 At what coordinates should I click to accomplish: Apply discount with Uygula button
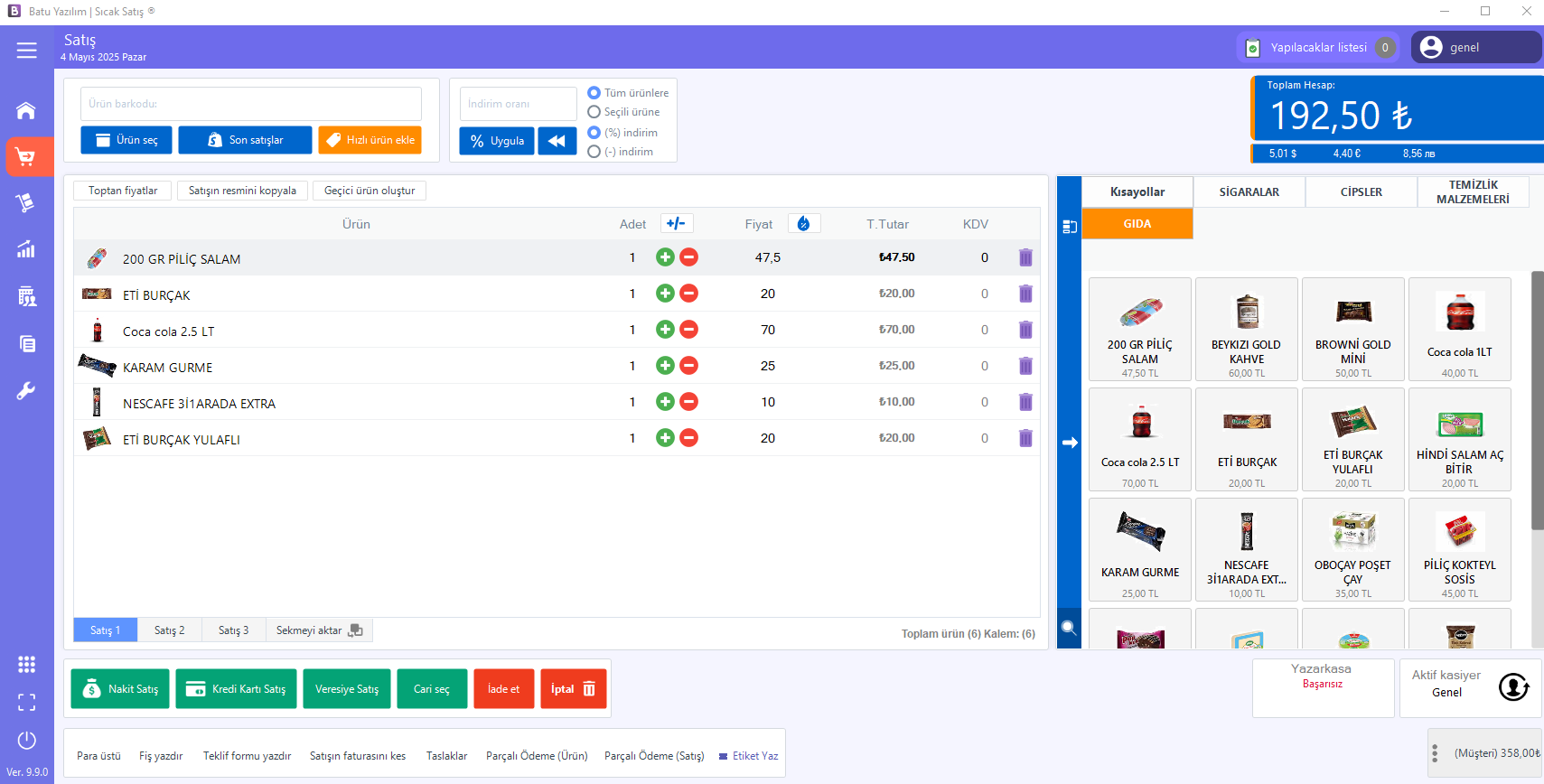coord(497,141)
